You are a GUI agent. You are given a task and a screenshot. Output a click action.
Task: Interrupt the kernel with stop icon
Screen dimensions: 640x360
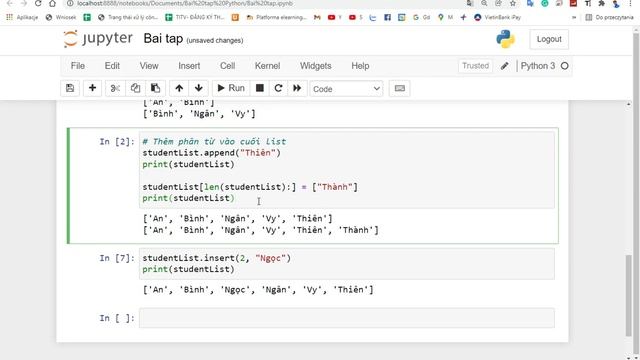coord(260,88)
